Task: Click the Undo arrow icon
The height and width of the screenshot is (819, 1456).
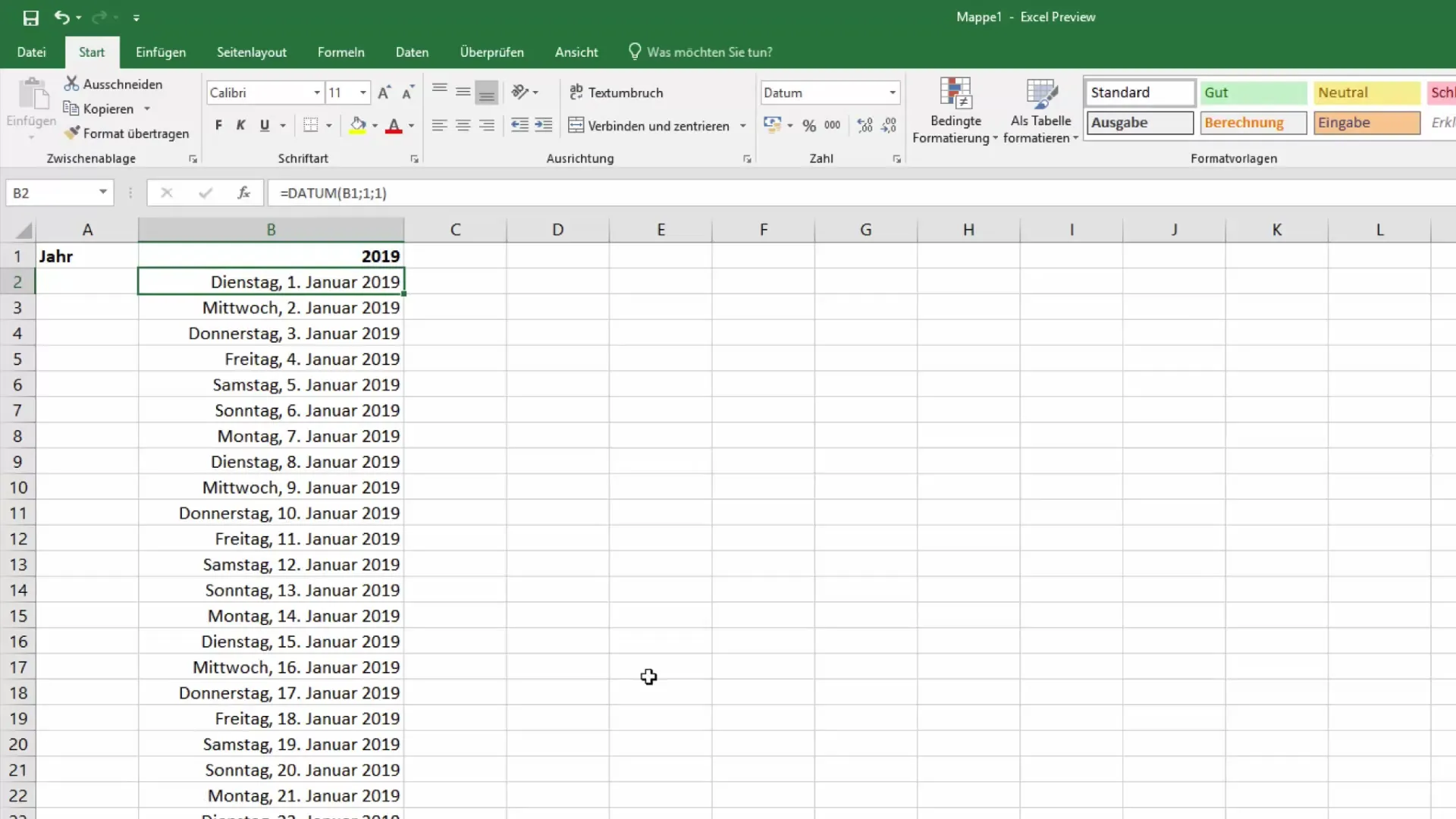Action: 61,17
